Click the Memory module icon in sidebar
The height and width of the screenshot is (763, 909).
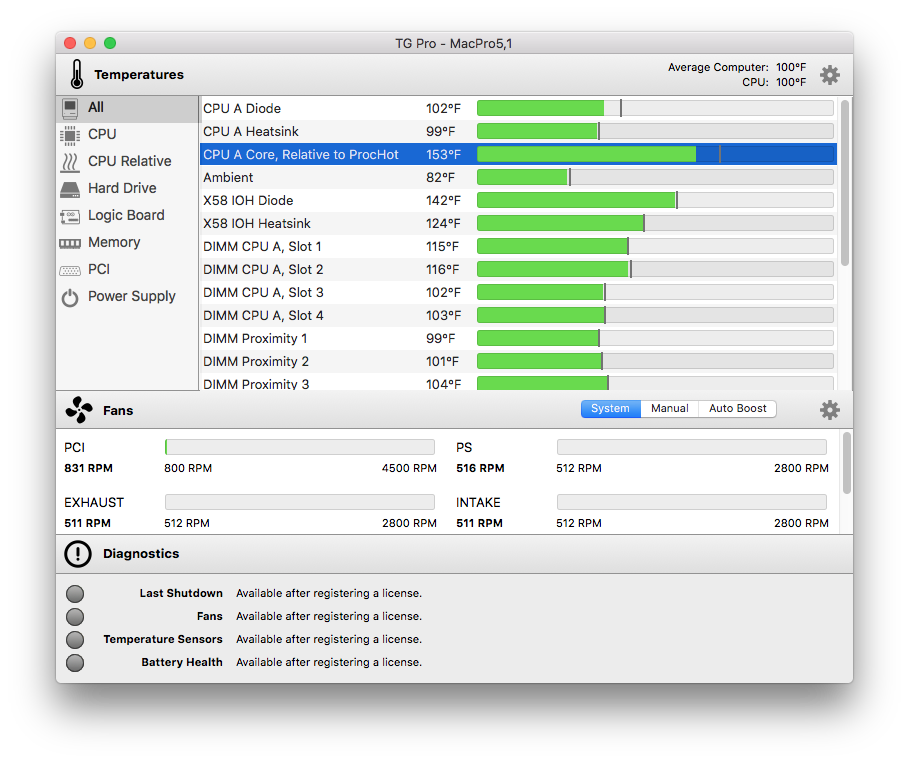coord(70,244)
